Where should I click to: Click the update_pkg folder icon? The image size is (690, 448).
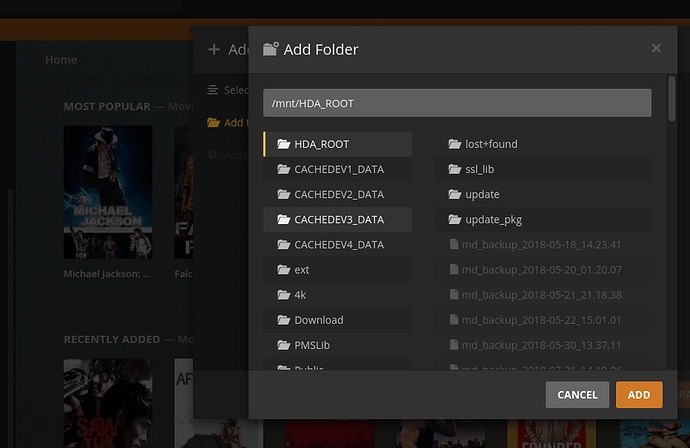[455, 220]
